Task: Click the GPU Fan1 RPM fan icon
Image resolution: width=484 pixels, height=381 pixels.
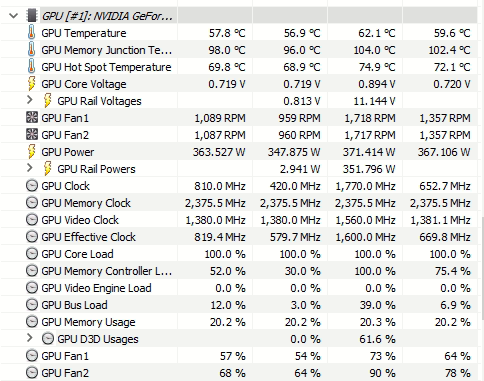Action: 32,118
